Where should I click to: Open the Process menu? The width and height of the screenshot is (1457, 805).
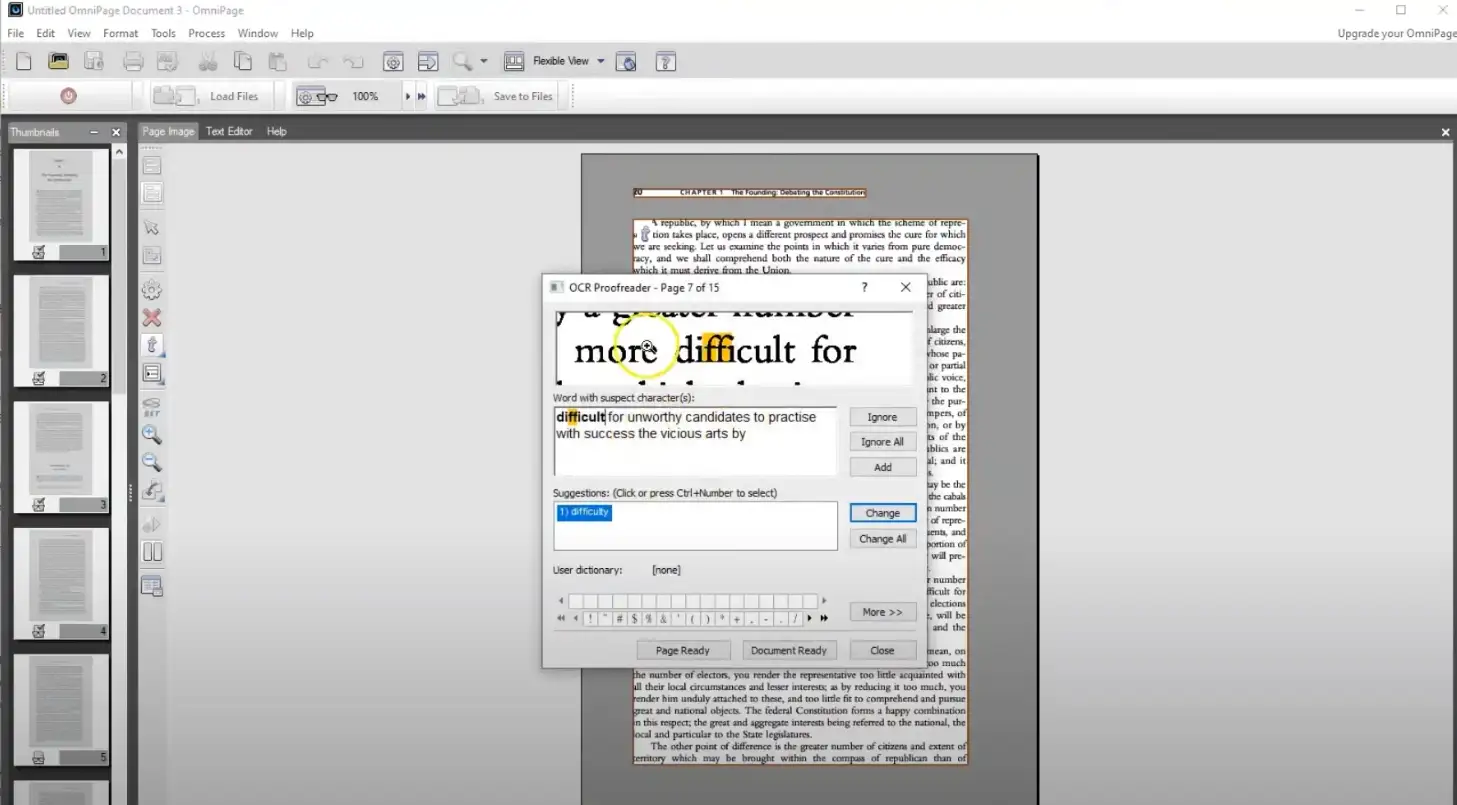pyautogui.click(x=206, y=33)
